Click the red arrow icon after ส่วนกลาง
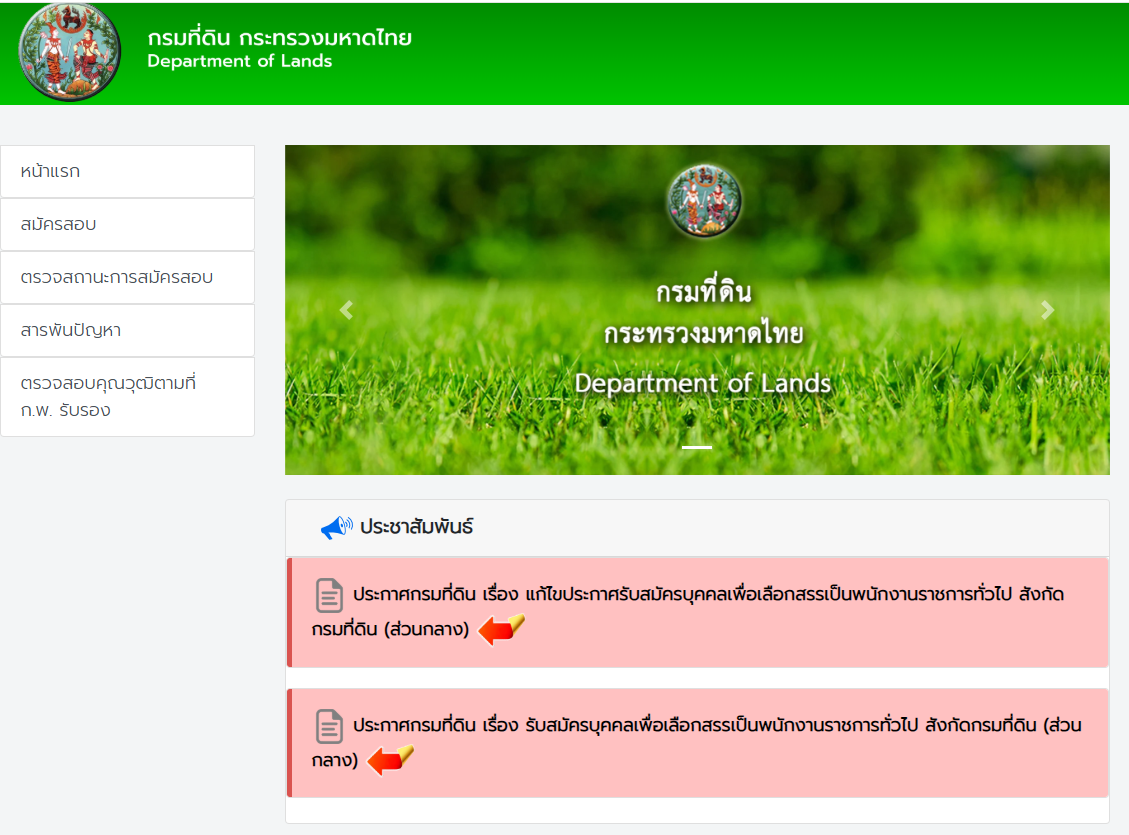 (500, 629)
